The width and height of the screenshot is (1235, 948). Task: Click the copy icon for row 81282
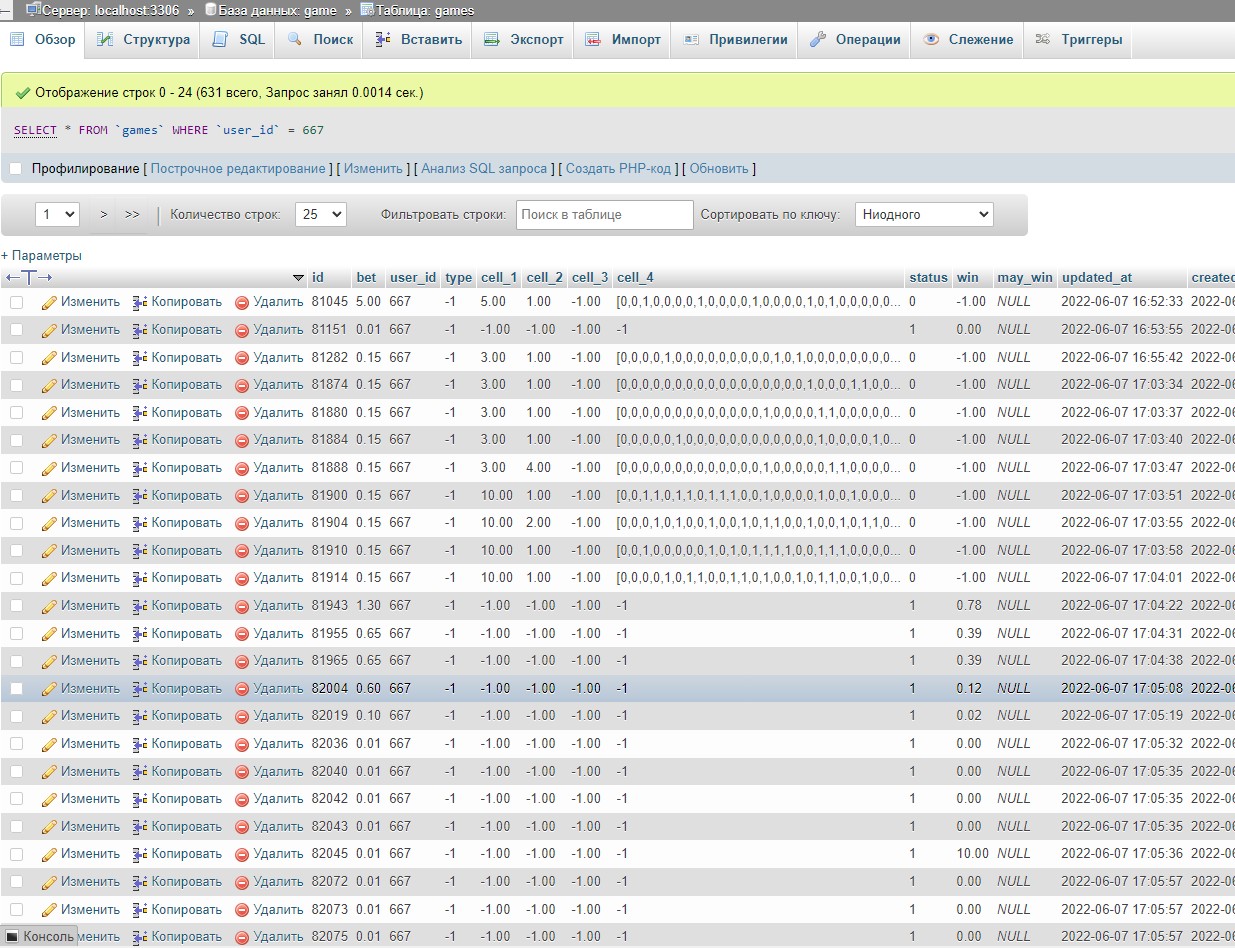tap(140, 358)
